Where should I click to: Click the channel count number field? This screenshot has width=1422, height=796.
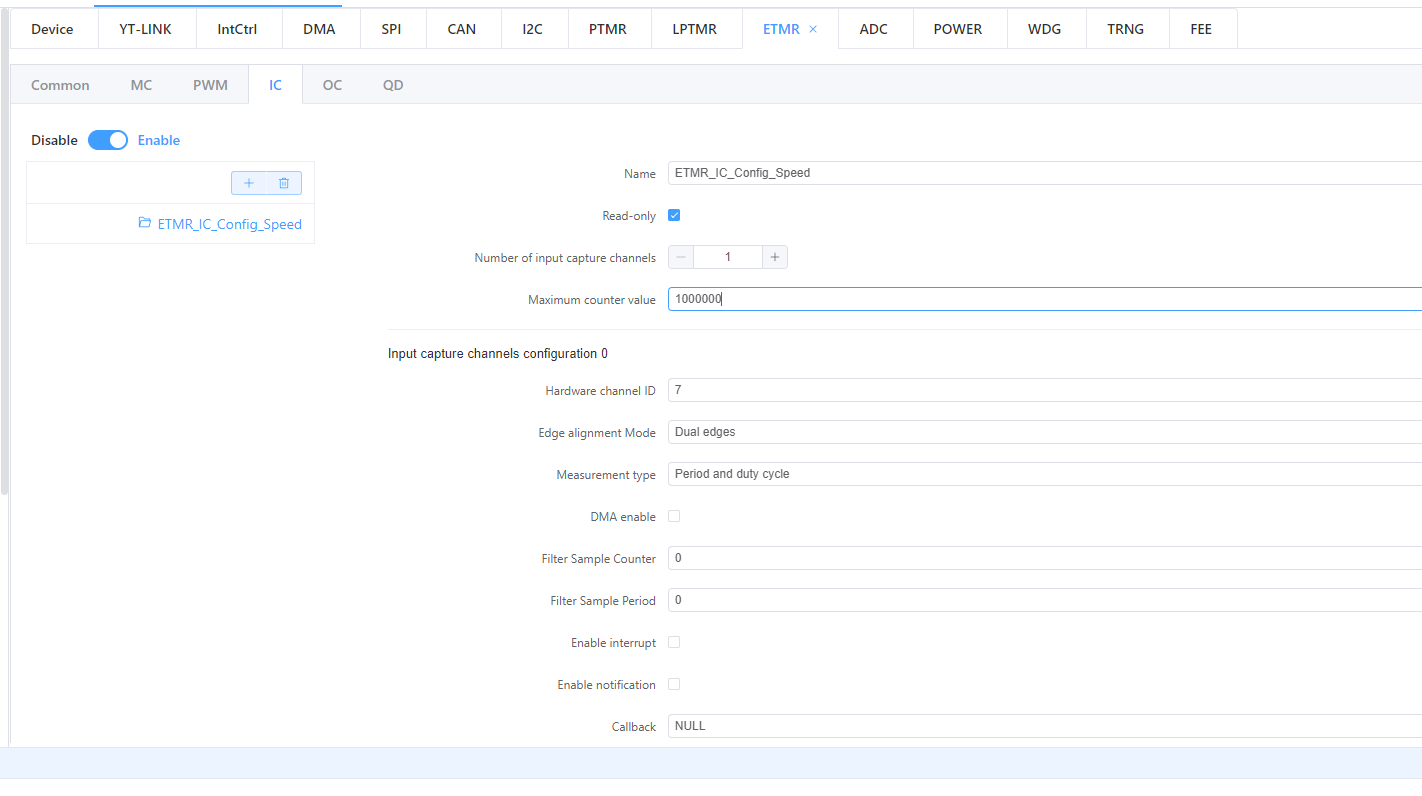coord(728,257)
